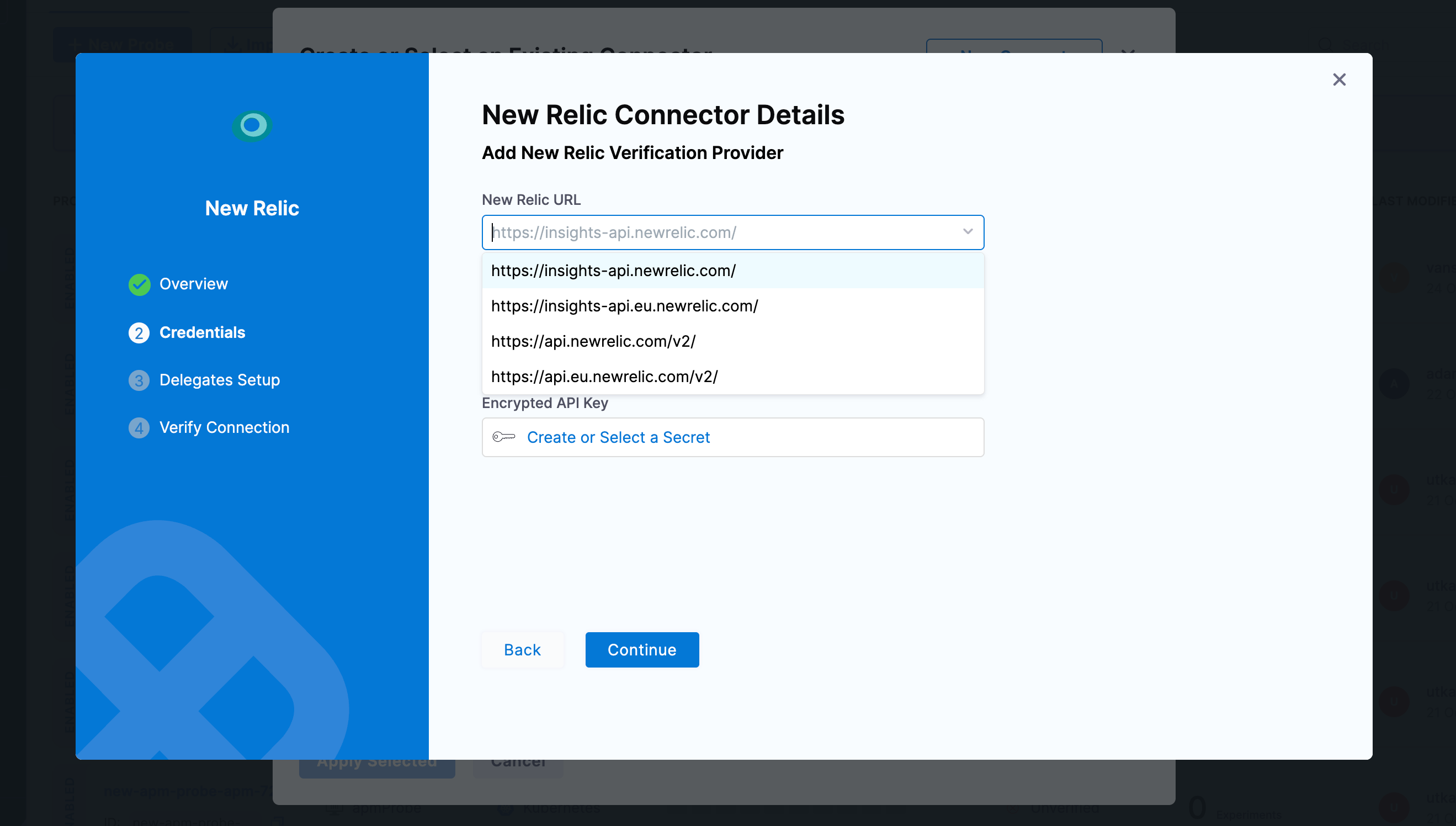Screen dimensions: 1456x826
Task: Focus the New Relic URL input field
Action: point(681,232)
